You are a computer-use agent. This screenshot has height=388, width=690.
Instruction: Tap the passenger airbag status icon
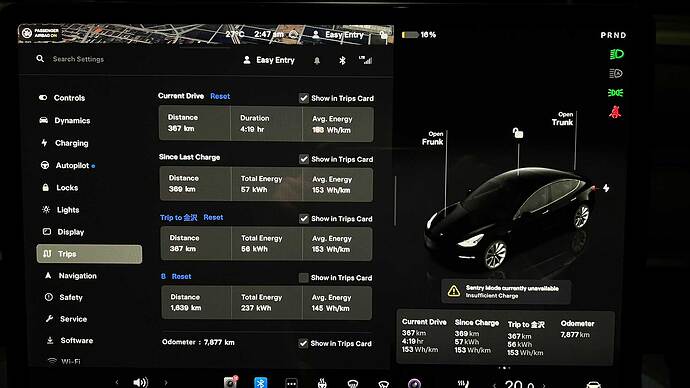tap(40, 33)
